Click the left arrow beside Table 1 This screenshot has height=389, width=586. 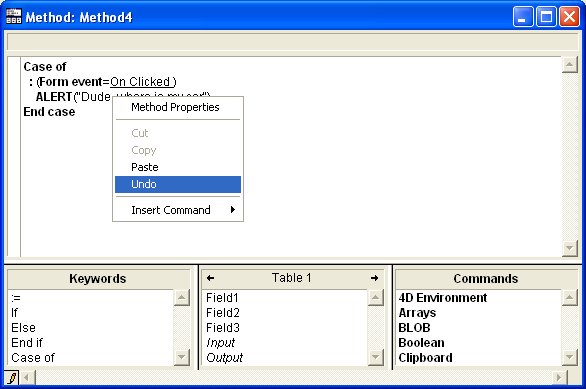tap(210, 278)
